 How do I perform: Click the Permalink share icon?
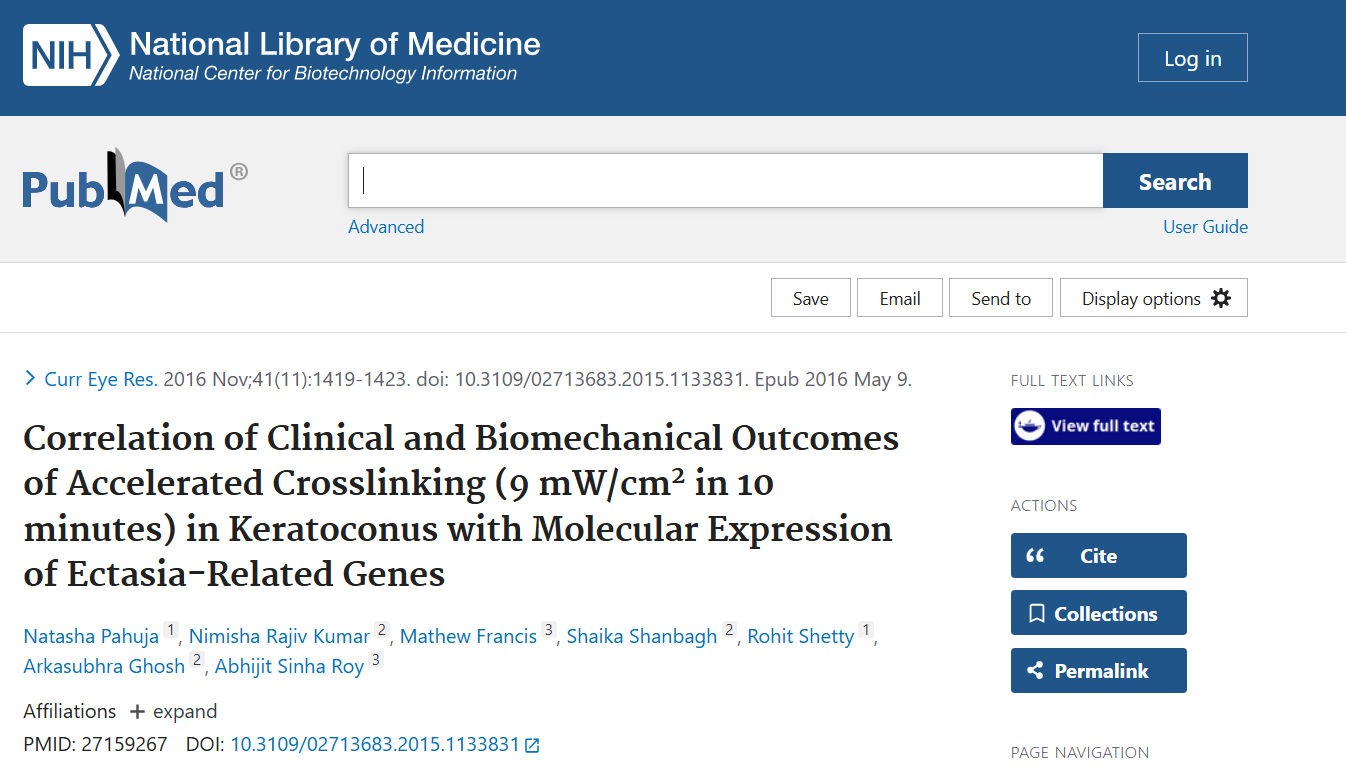pos(1036,671)
